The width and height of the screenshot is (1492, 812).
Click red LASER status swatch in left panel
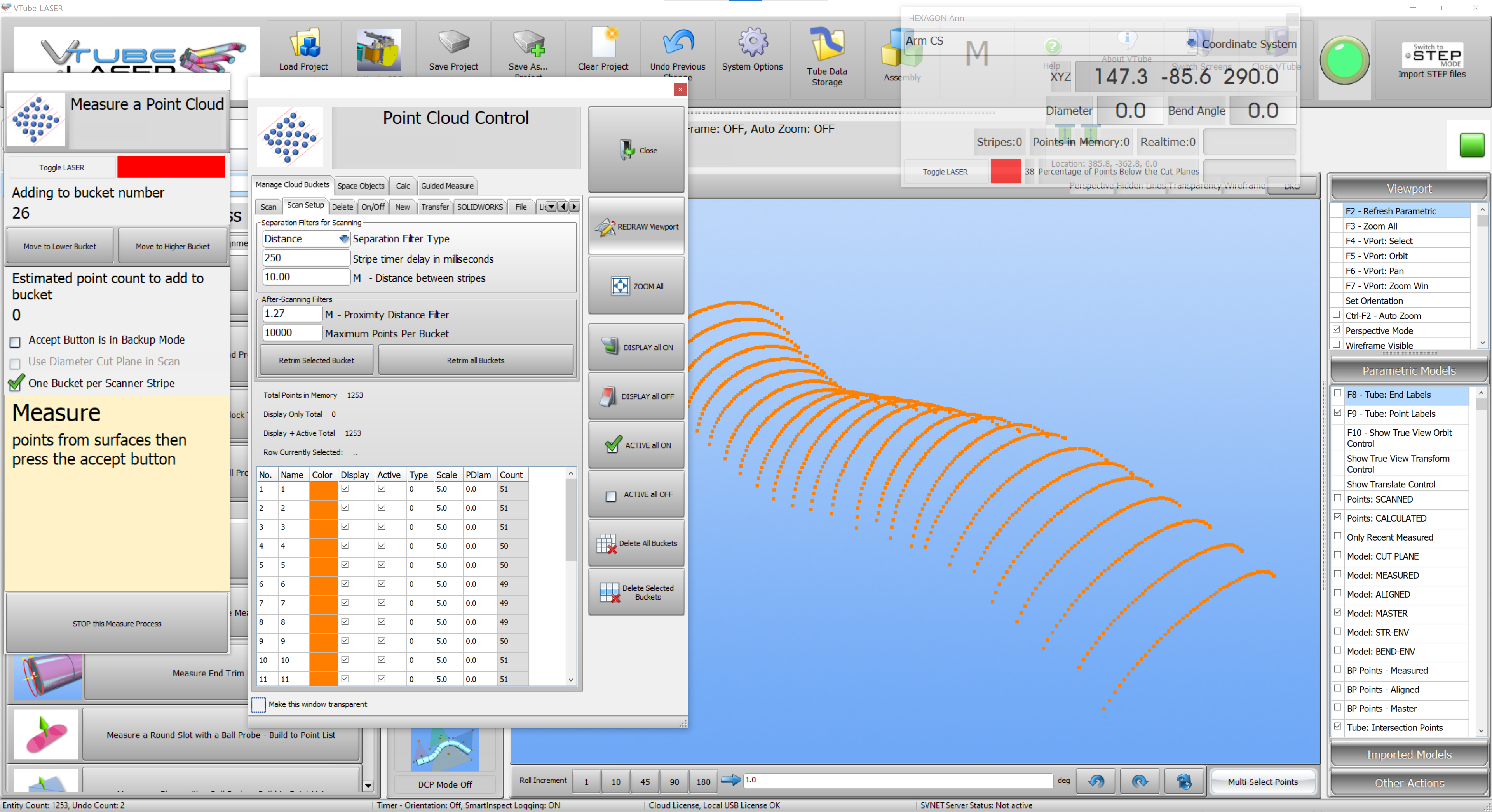pos(171,167)
